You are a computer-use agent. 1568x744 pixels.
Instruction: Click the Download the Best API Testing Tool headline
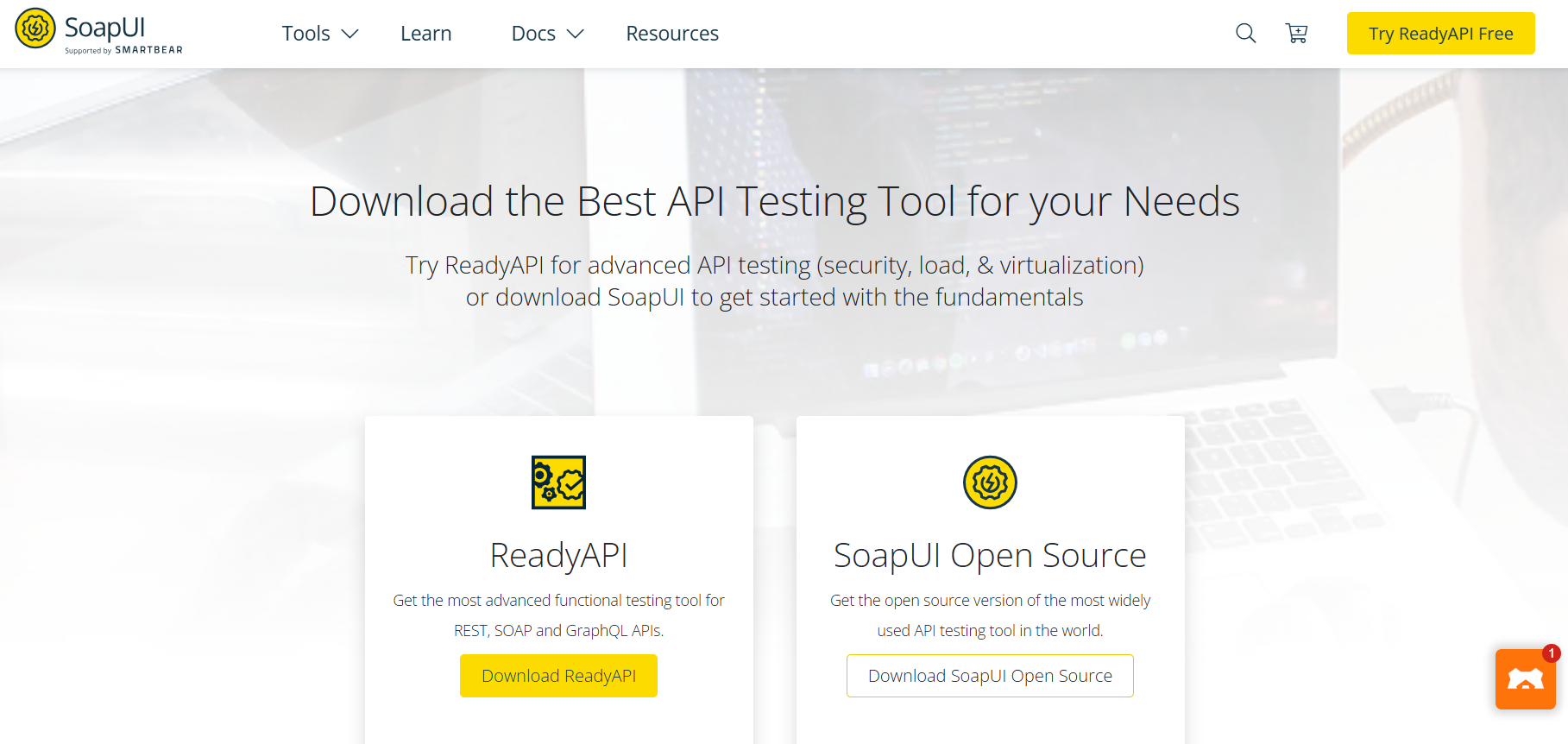coord(774,201)
